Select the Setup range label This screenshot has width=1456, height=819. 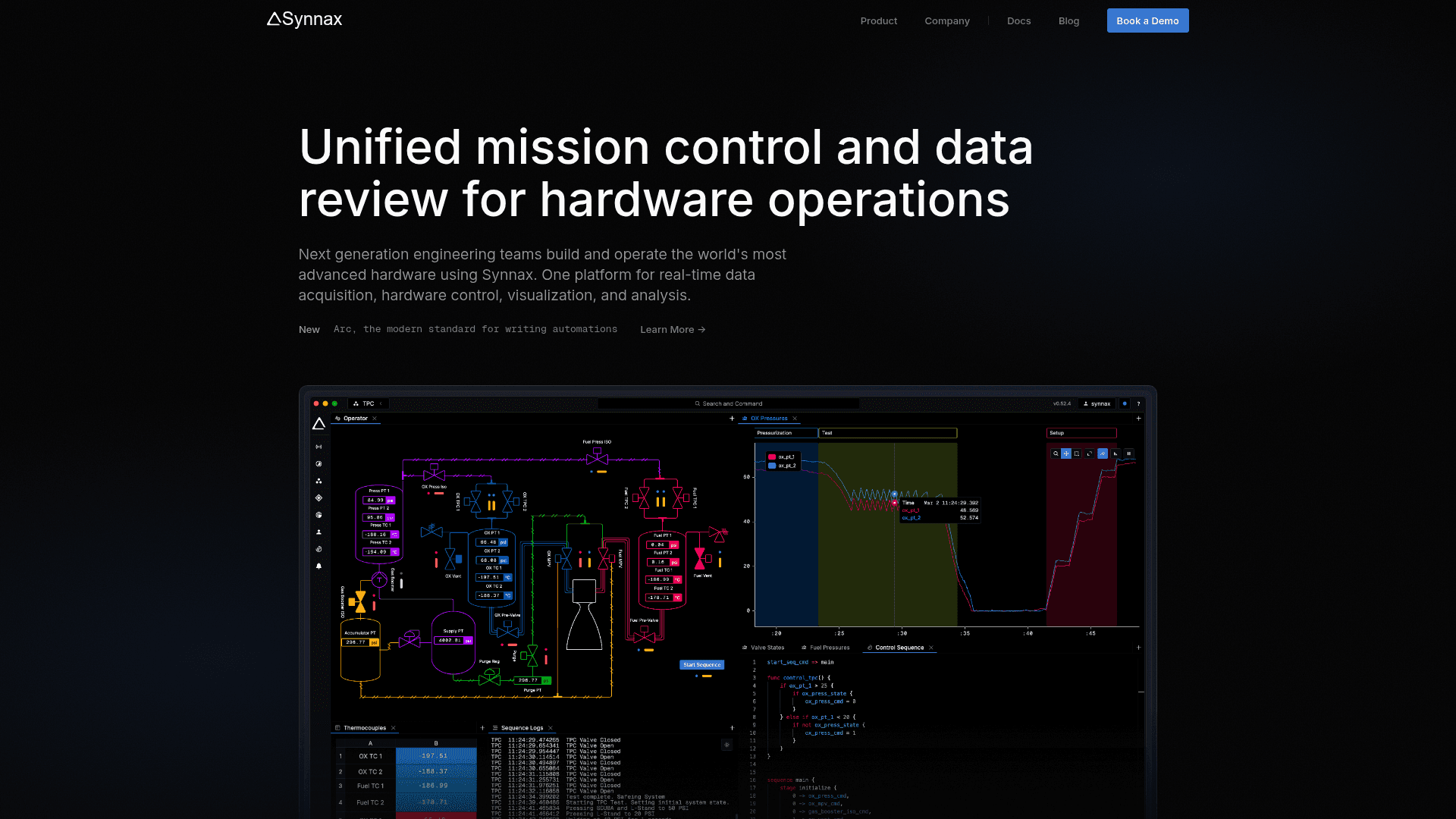coord(1081,433)
